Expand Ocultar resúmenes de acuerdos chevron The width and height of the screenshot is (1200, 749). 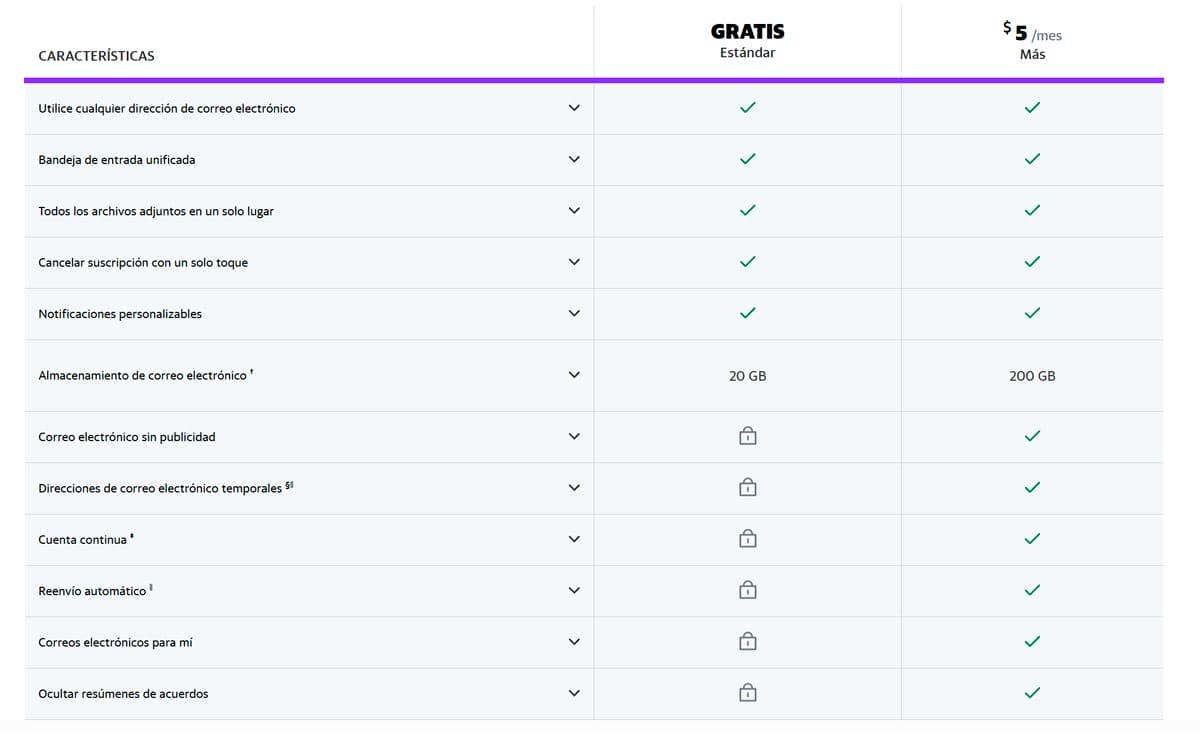click(573, 693)
